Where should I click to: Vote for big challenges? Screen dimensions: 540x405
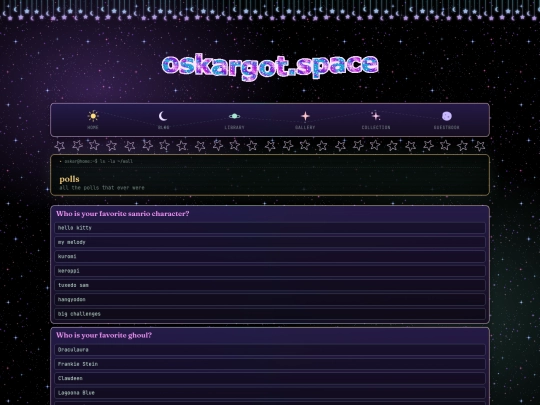tap(270, 314)
